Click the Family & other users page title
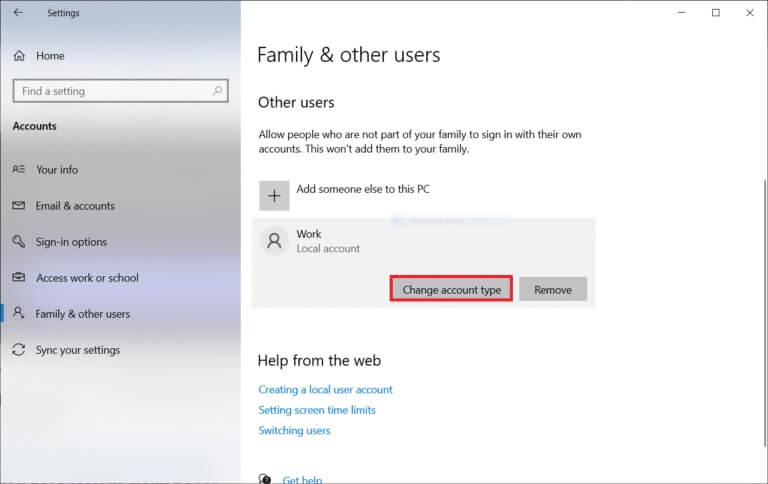Image resolution: width=768 pixels, height=484 pixels. coord(348,55)
